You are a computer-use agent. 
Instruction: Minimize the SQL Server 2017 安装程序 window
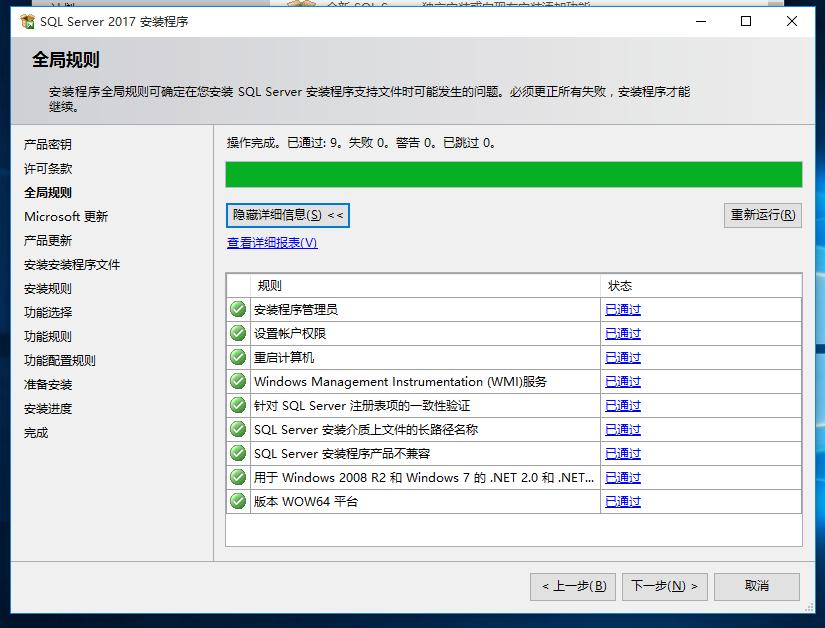click(701, 22)
